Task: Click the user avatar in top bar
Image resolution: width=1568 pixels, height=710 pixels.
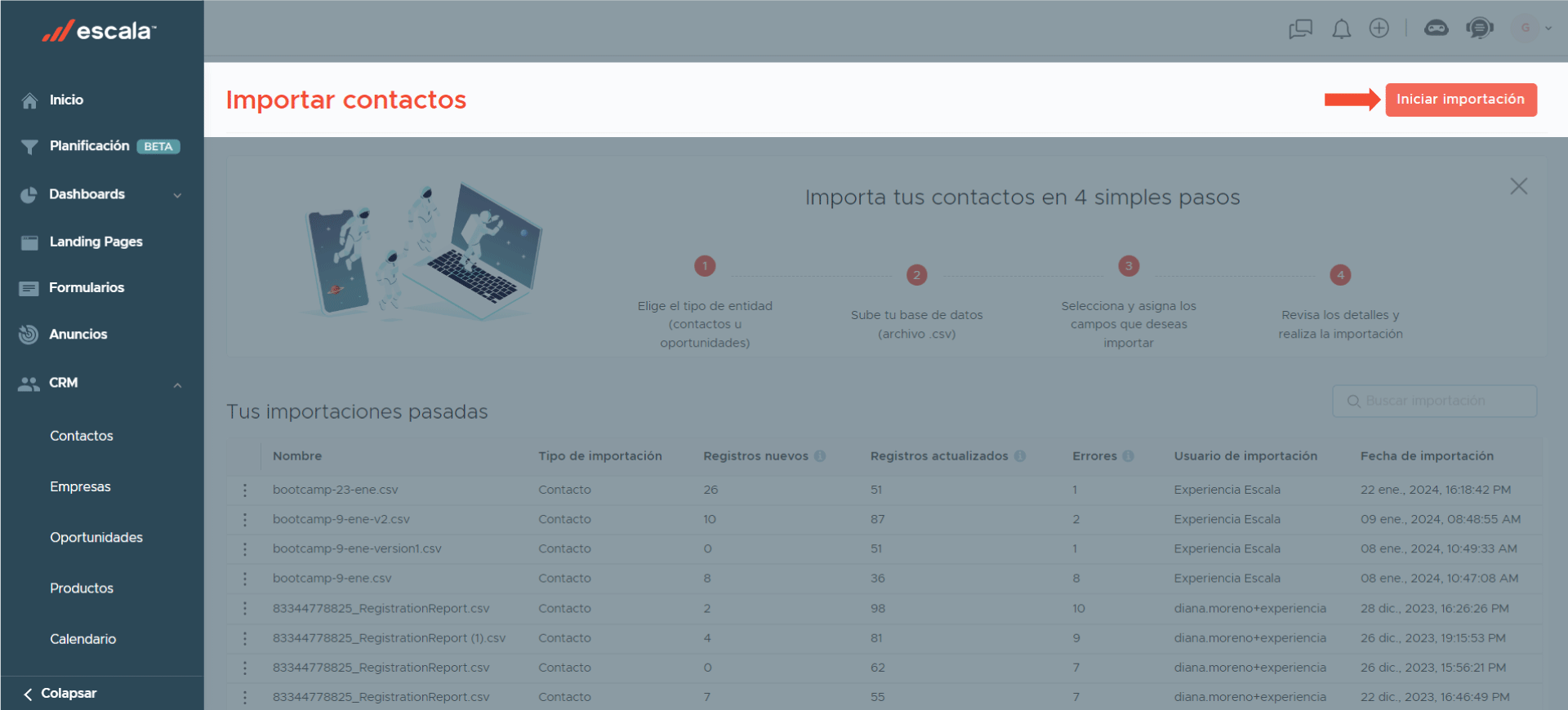Action: point(1525,29)
